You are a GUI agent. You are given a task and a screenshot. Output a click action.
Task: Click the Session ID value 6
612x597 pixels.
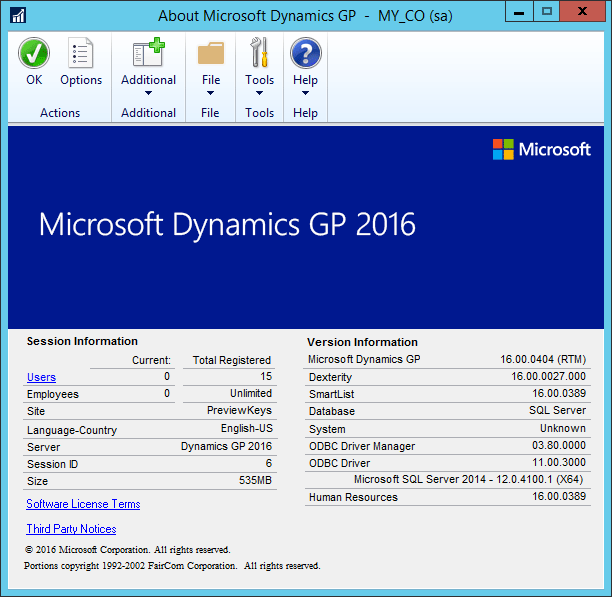coord(269,464)
